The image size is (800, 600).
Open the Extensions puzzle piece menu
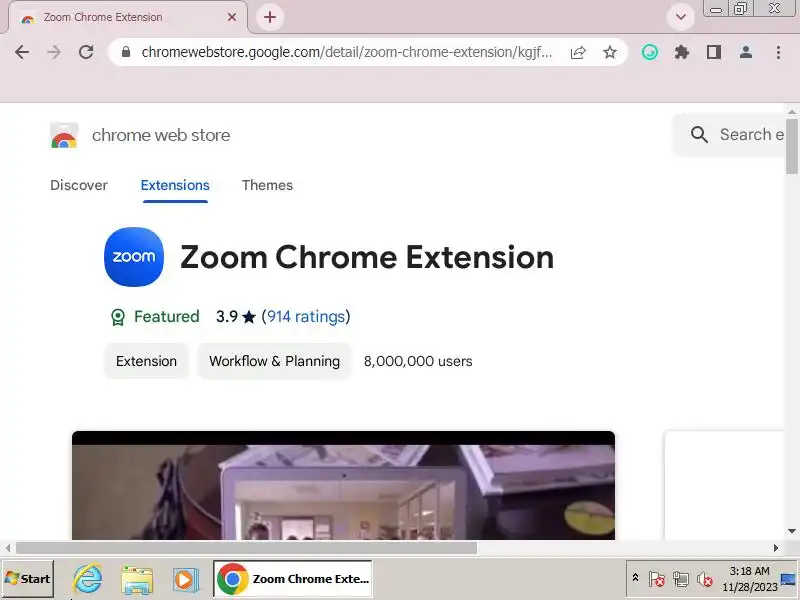(x=682, y=52)
